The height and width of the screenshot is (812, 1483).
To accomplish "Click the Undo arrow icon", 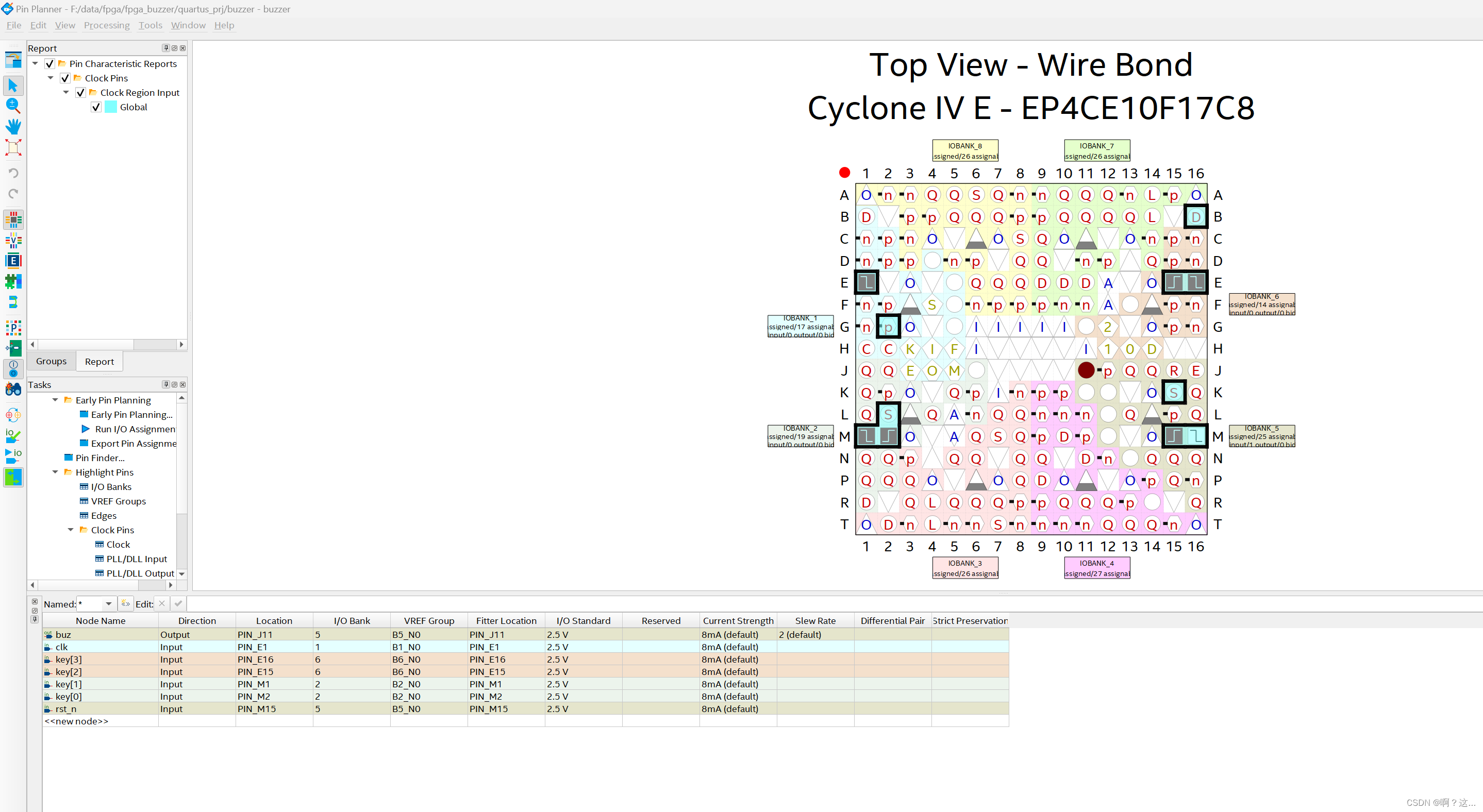I will (x=13, y=173).
